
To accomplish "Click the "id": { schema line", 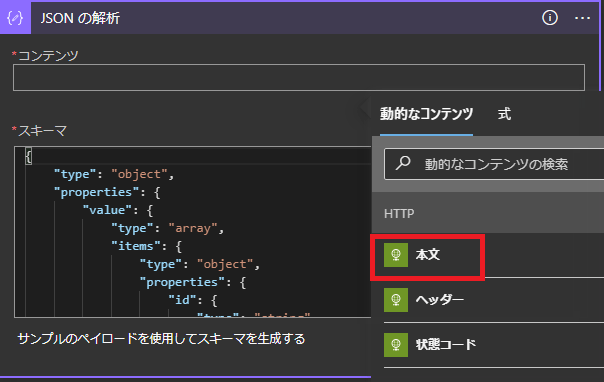I will [x=193, y=300].
